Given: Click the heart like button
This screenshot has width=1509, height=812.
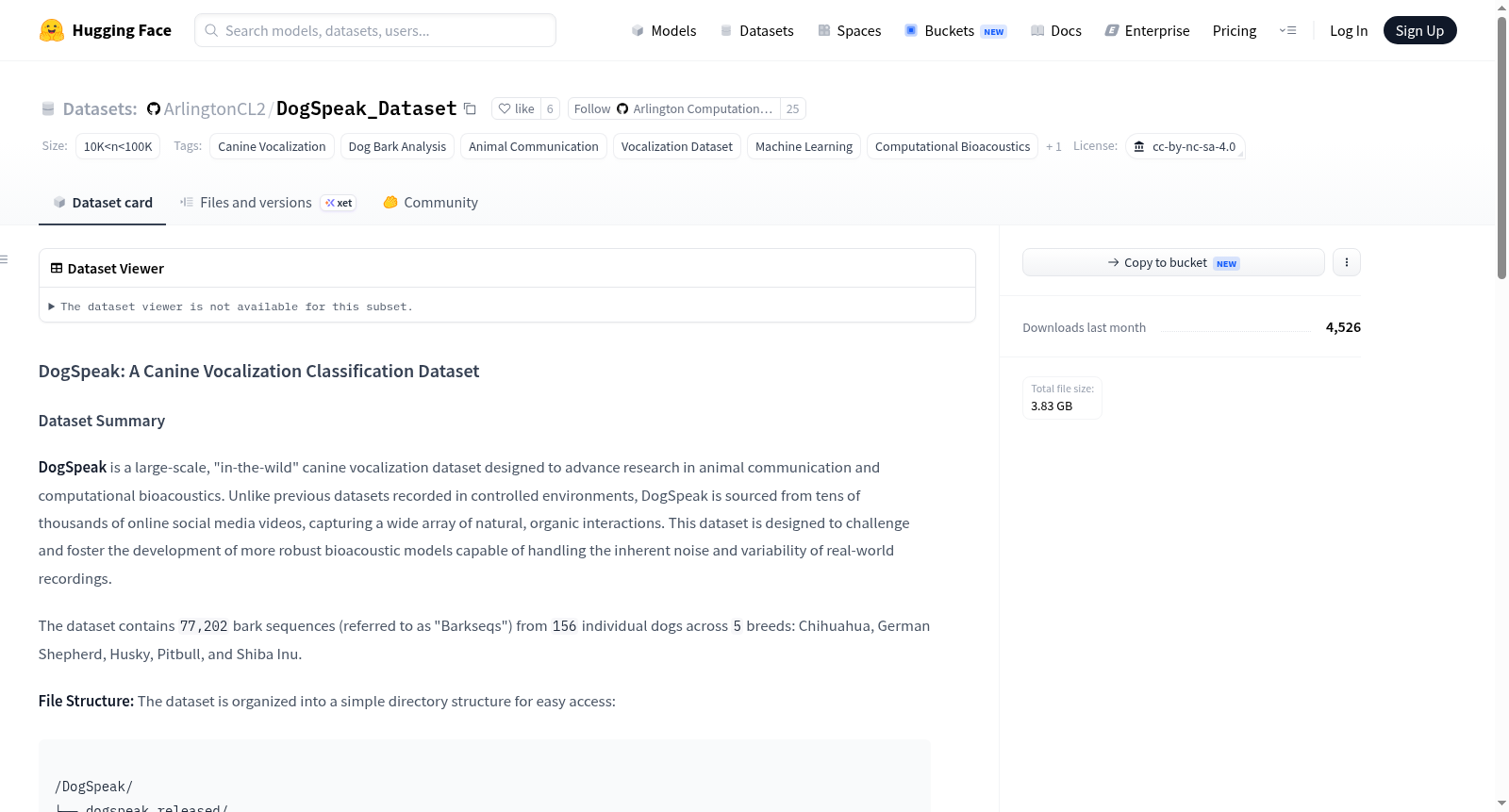Looking at the screenshot, I should pos(516,108).
